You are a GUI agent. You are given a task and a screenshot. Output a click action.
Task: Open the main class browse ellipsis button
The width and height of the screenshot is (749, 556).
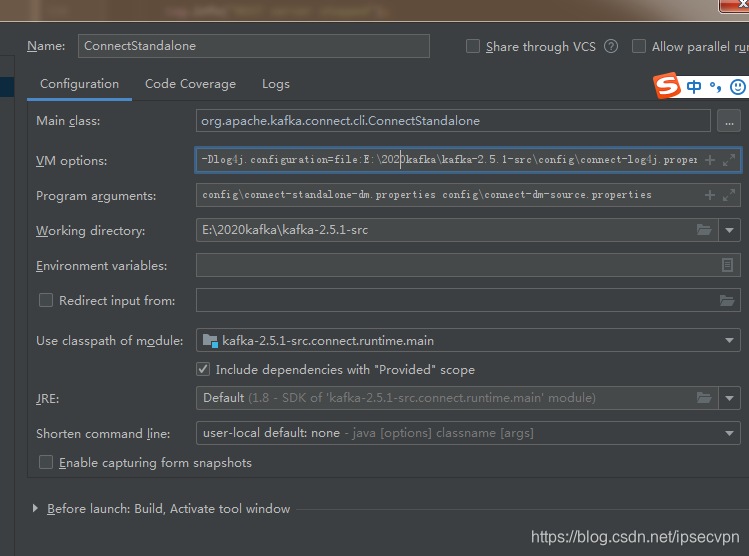(x=728, y=121)
